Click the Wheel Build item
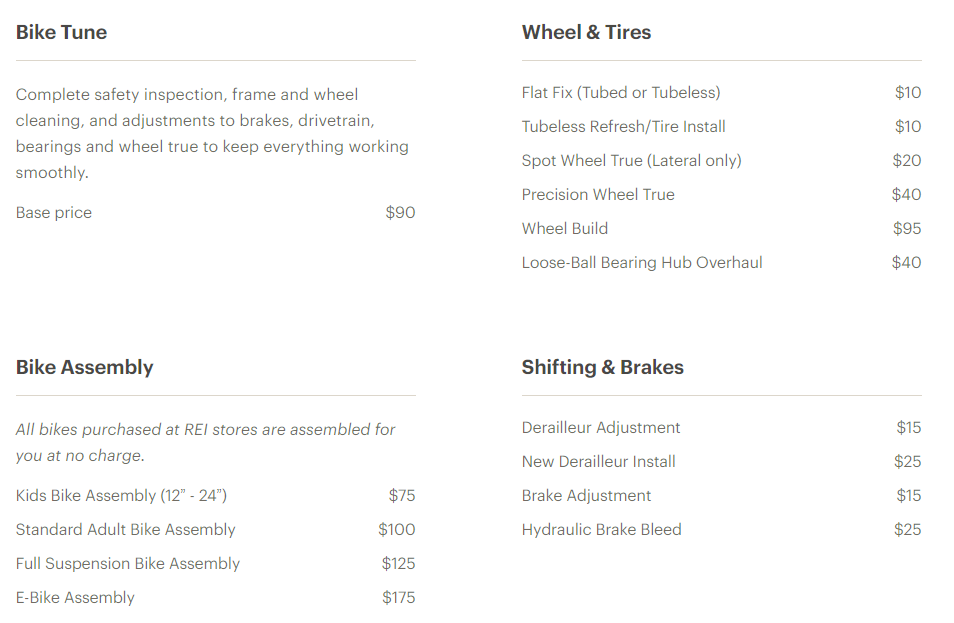The image size is (954, 623). (x=565, y=229)
